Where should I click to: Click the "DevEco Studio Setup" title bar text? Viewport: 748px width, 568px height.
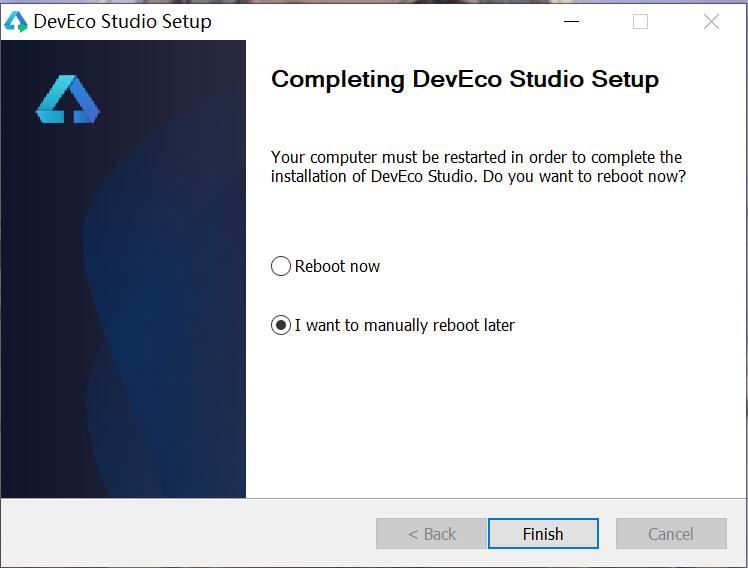pos(122,22)
